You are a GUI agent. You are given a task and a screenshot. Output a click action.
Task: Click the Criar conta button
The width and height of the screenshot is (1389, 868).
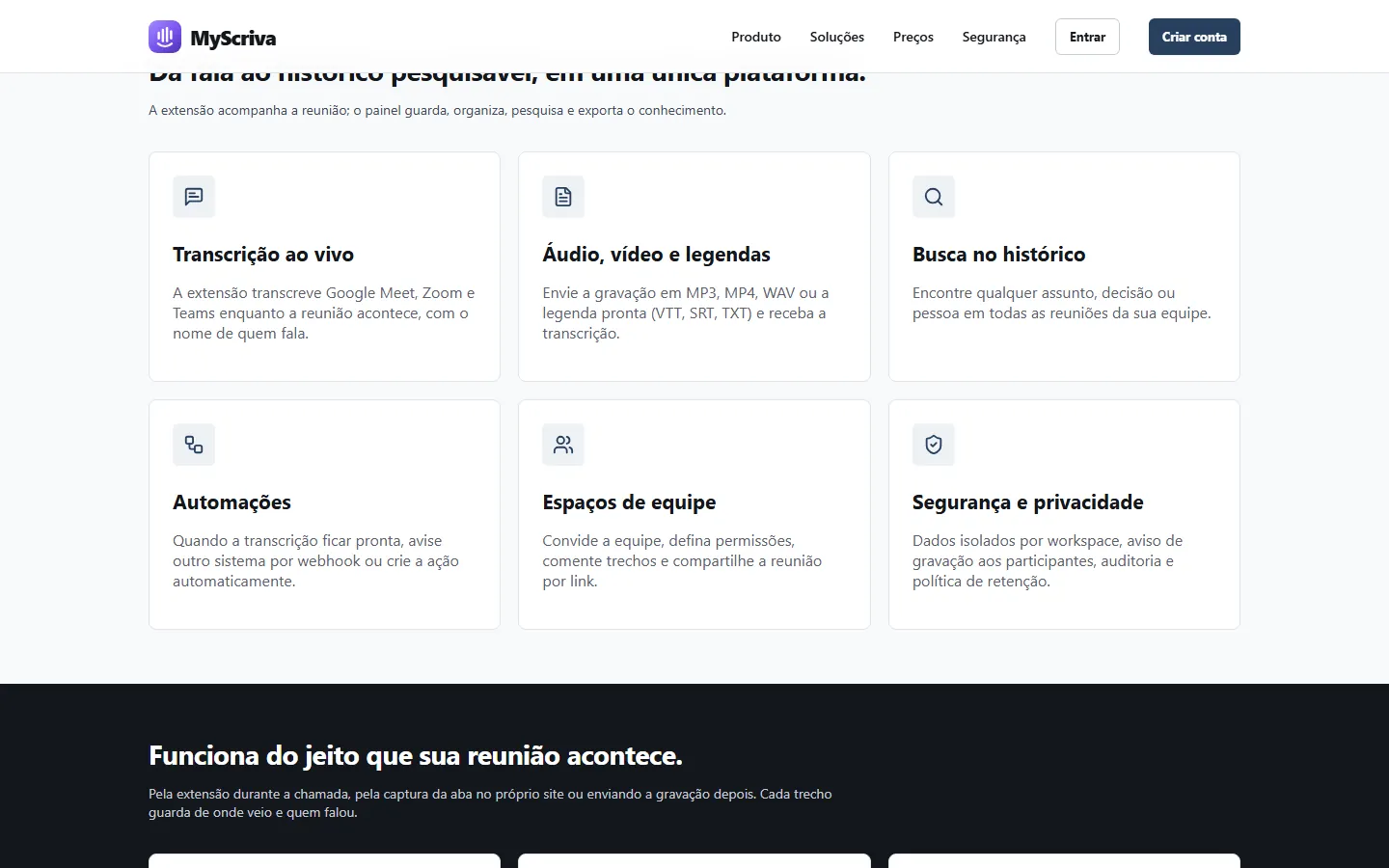click(1194, 37)
